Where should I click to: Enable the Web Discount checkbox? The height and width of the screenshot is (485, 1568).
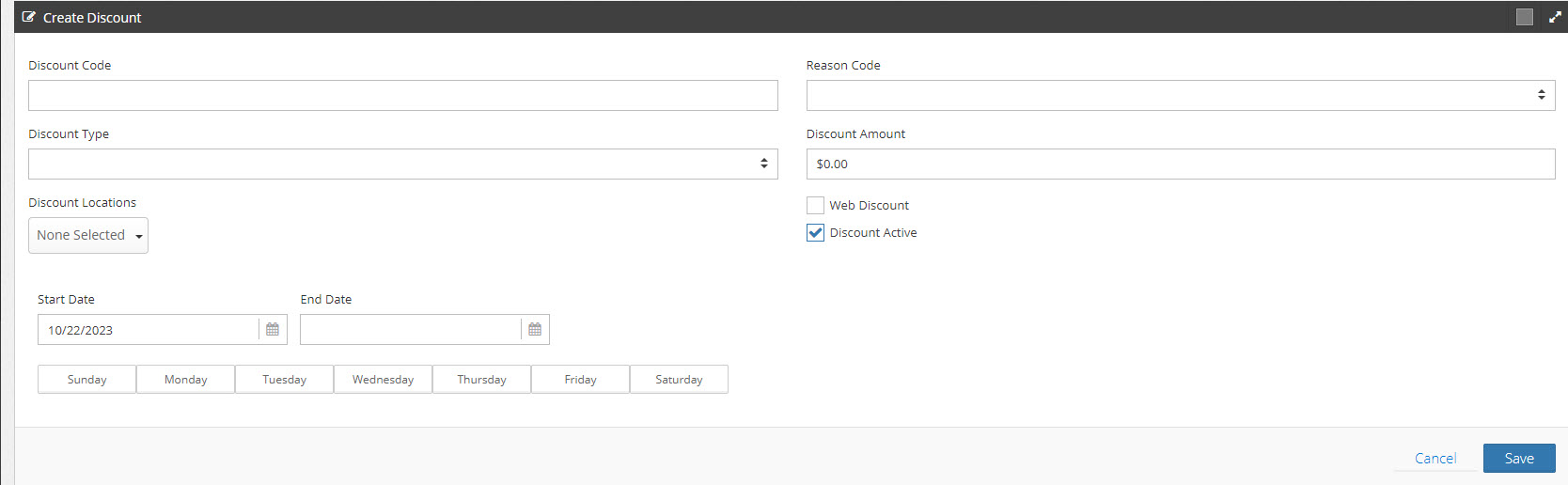pyautogui.click(x=815, y=205)
